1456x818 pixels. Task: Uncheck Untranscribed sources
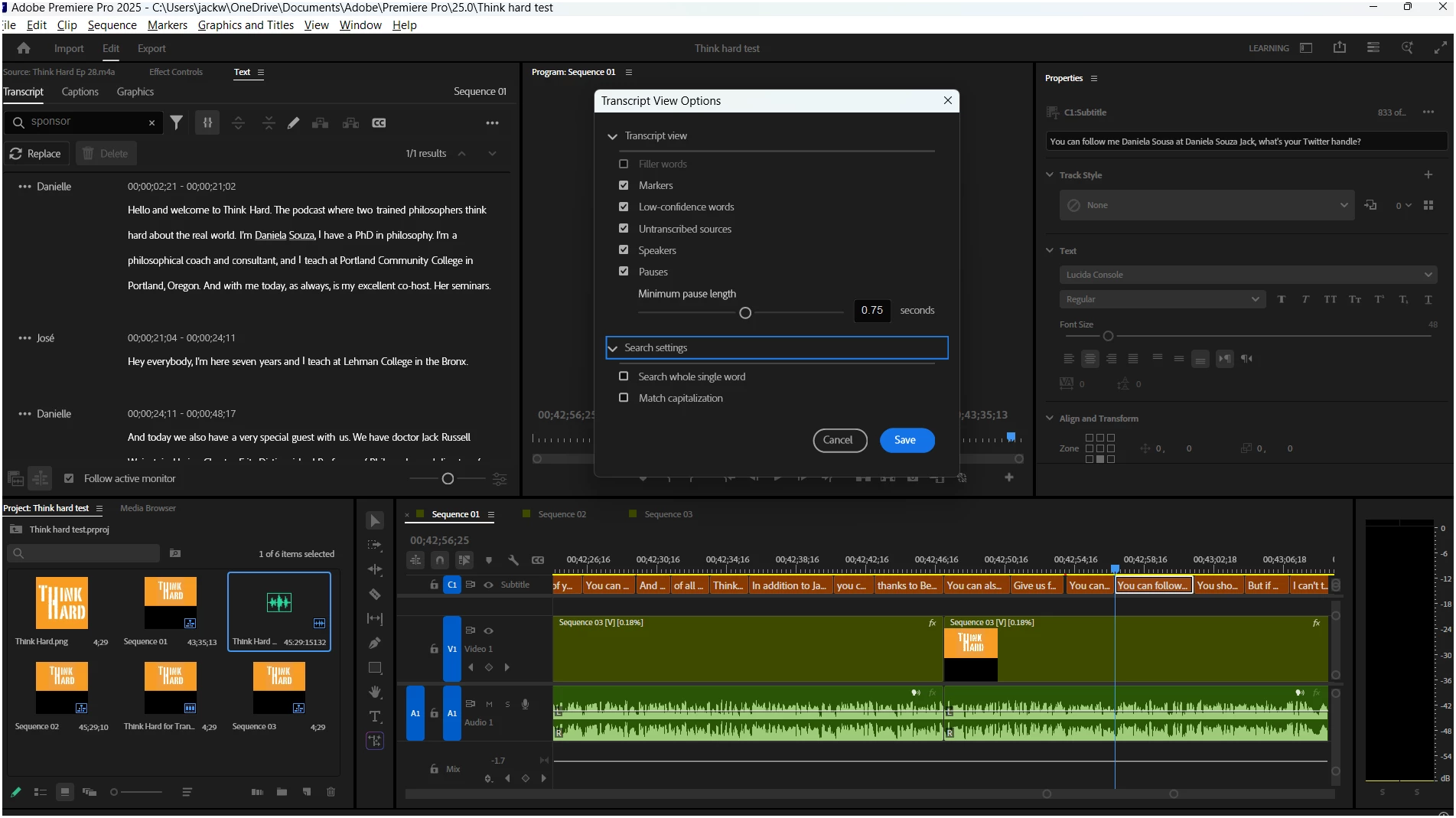pyautogui.click(x=624, y=229)
